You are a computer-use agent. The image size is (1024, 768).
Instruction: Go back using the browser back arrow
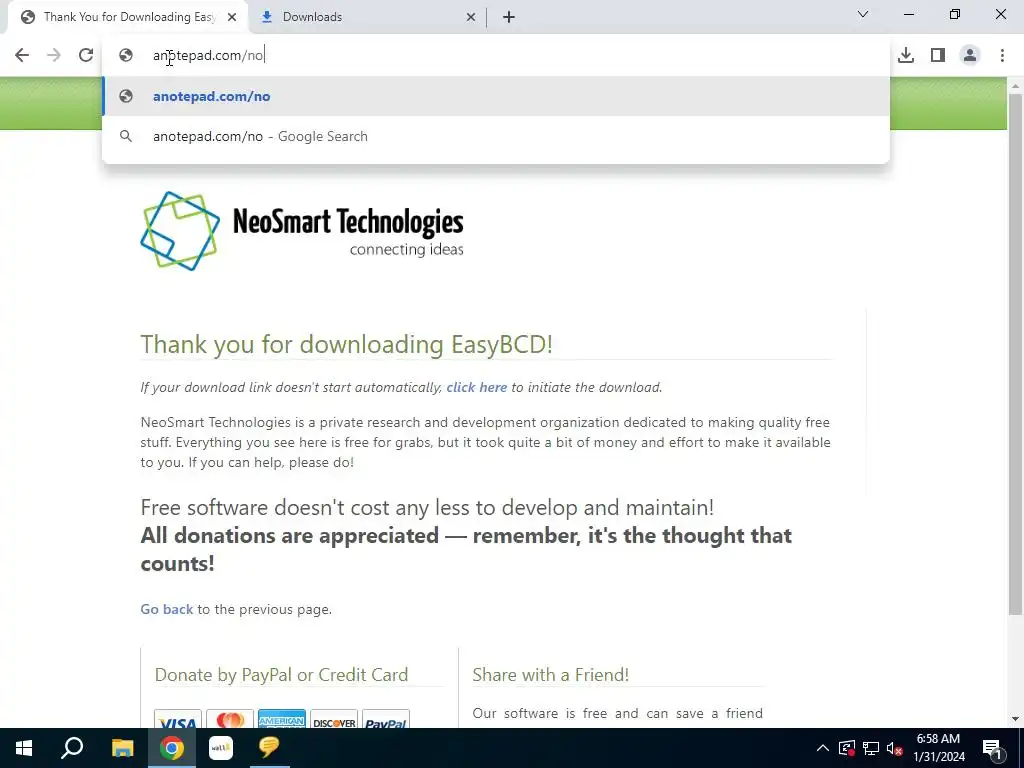coord(22,56)
